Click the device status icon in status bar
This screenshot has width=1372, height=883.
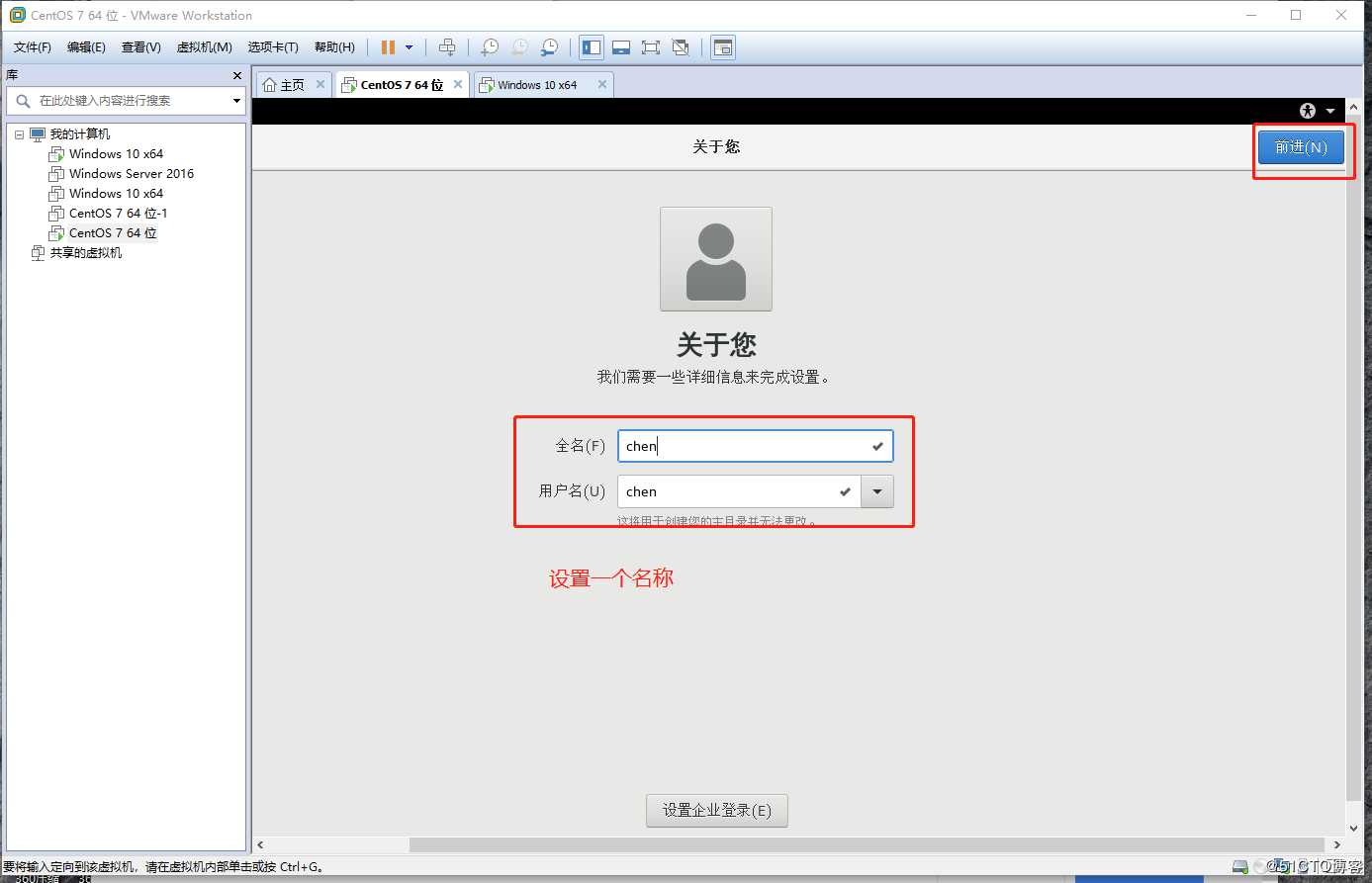click(1239, 867)
